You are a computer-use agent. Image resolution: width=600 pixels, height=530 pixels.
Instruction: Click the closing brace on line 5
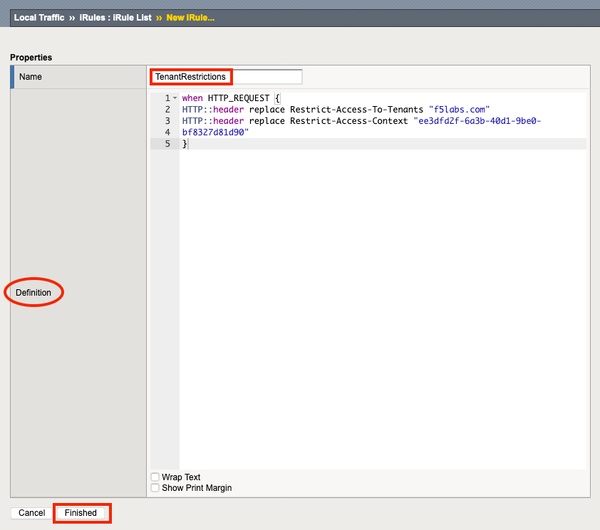coord(185,143)
